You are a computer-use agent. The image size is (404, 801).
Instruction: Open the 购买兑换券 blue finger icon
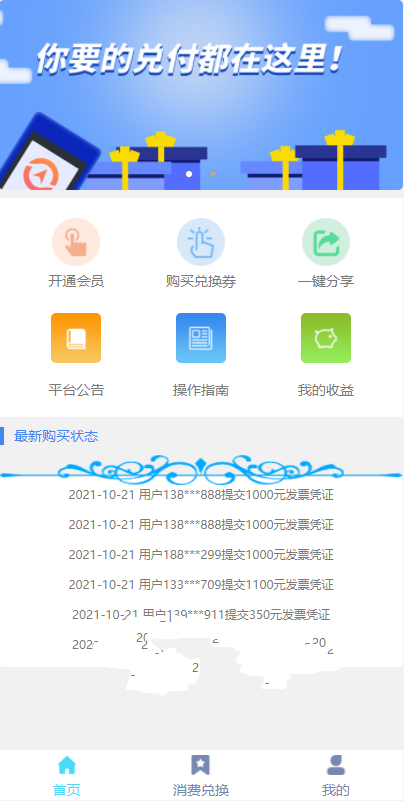pyautogui.click(x=201, y=242)
